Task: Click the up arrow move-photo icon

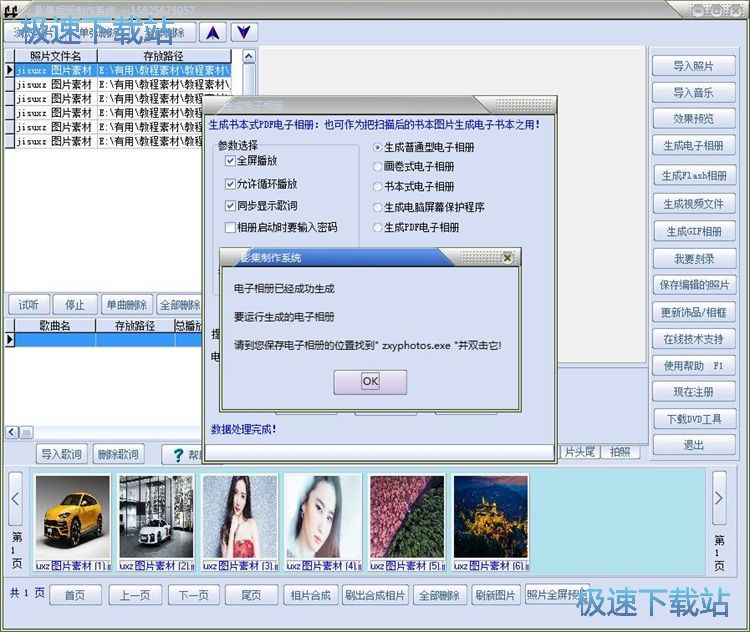Action: click(212, 32)
